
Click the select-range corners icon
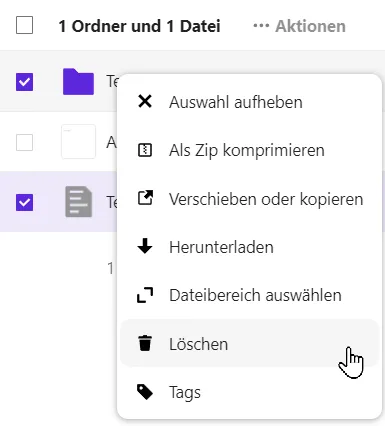tap(145, 295)
